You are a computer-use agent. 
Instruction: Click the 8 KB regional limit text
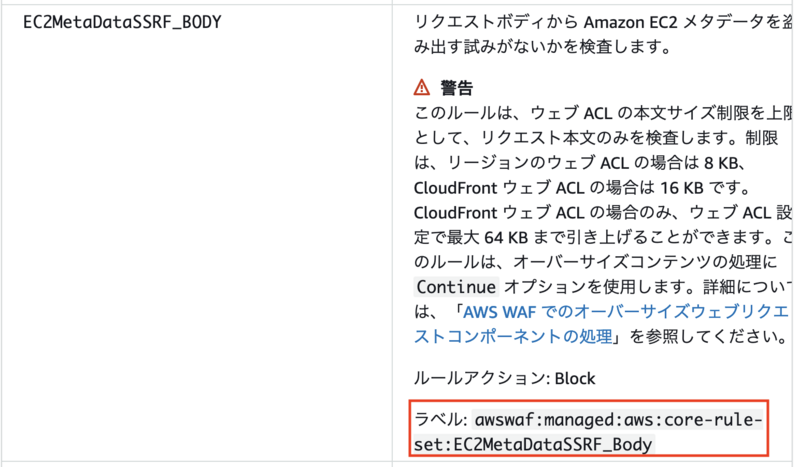point(720,163)
